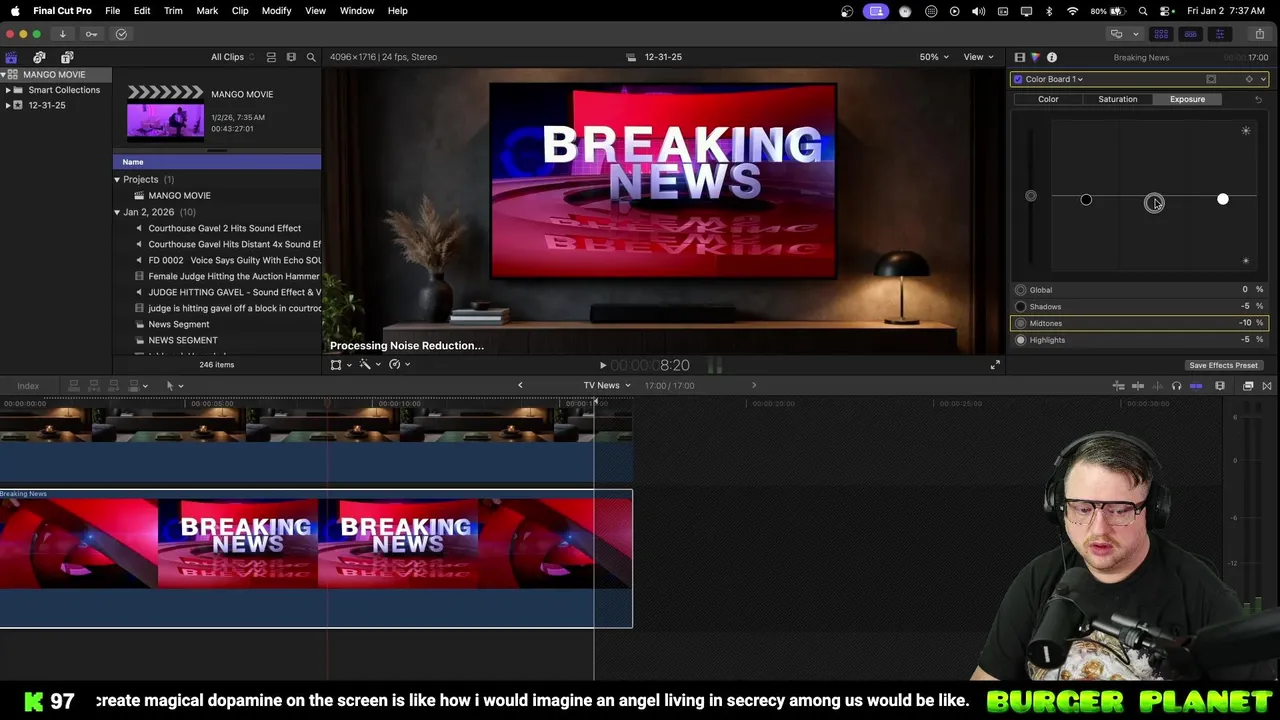
Task: Toggle timeline snapping icon
Action: pos(1196,386)
